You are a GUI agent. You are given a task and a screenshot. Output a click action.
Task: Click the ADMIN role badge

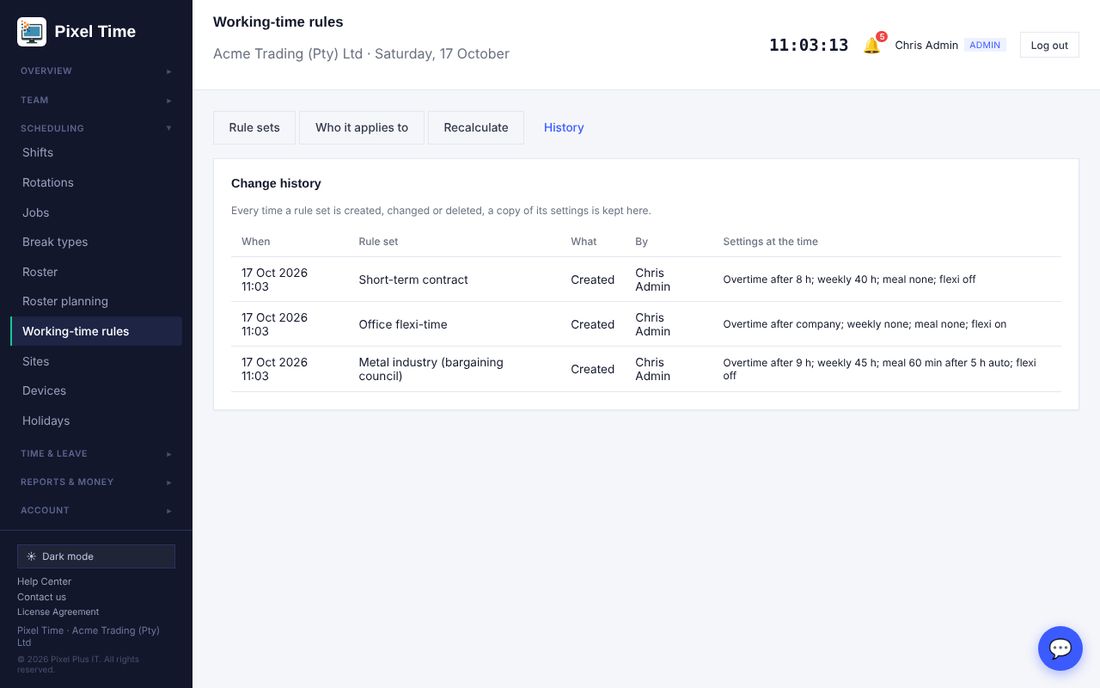click(985, 46)
